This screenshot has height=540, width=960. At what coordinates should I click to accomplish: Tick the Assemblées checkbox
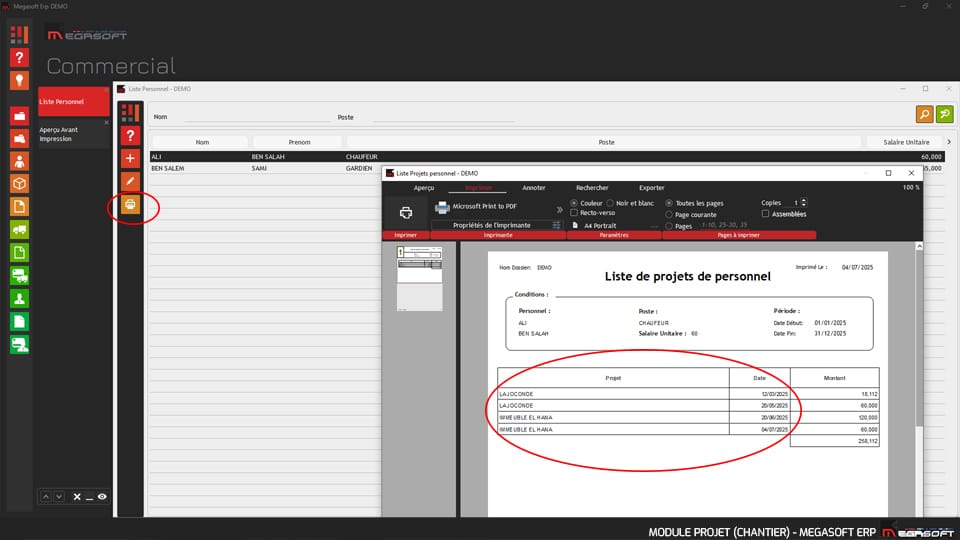[x=766, y=214]
